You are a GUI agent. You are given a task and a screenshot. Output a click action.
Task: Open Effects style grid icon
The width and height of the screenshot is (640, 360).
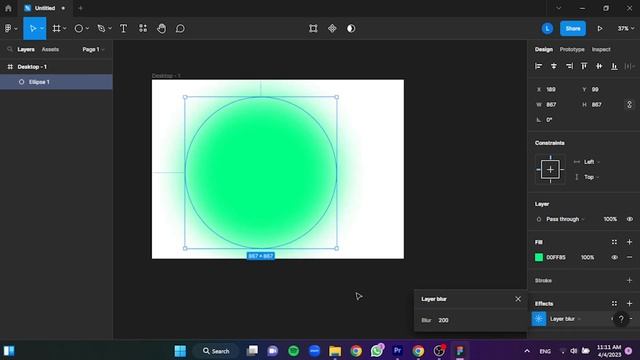tap(614, 304)
